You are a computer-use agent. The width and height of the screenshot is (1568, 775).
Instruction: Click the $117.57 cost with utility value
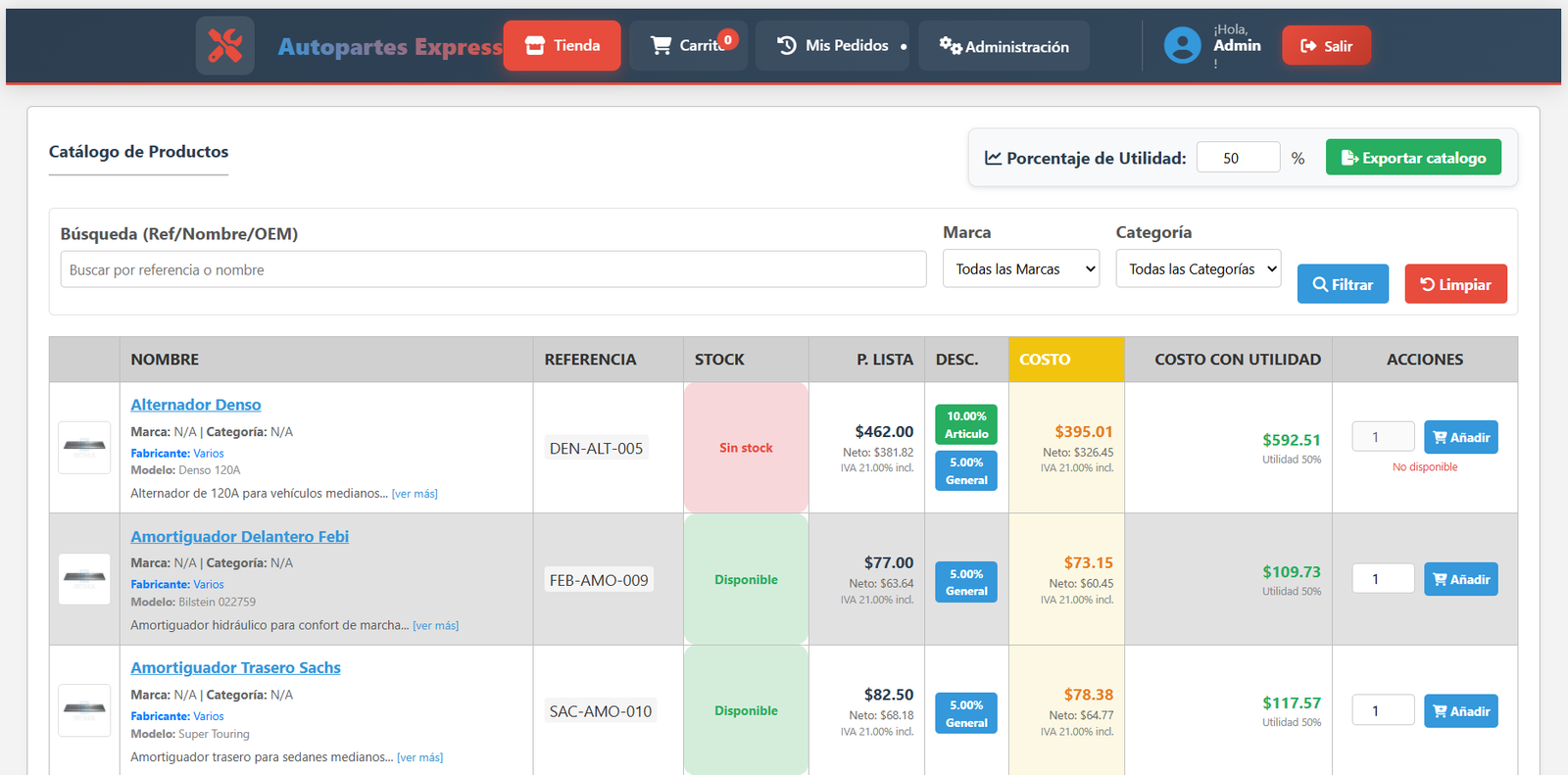1292,703
